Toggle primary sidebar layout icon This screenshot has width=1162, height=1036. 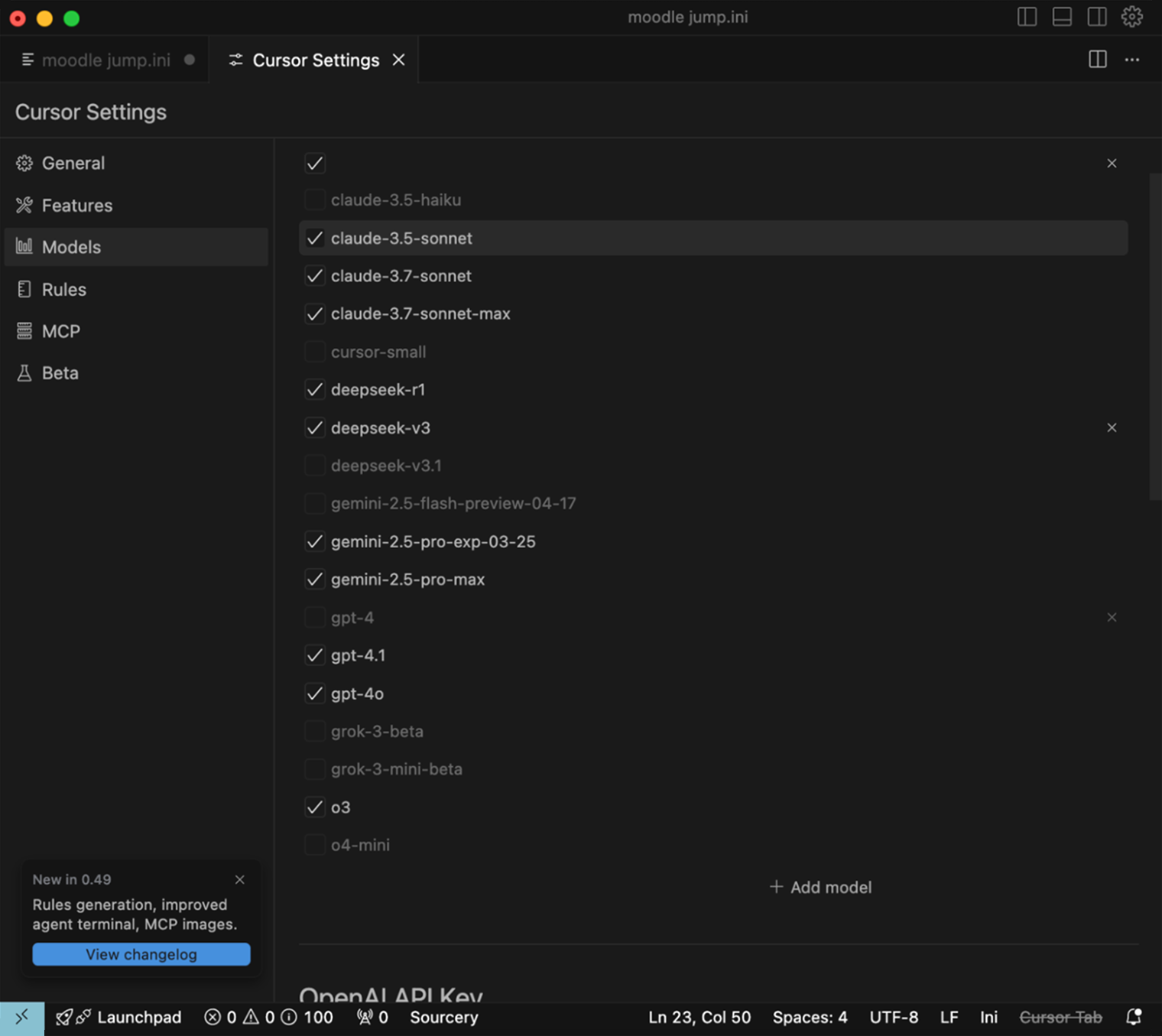point(1027,17)
